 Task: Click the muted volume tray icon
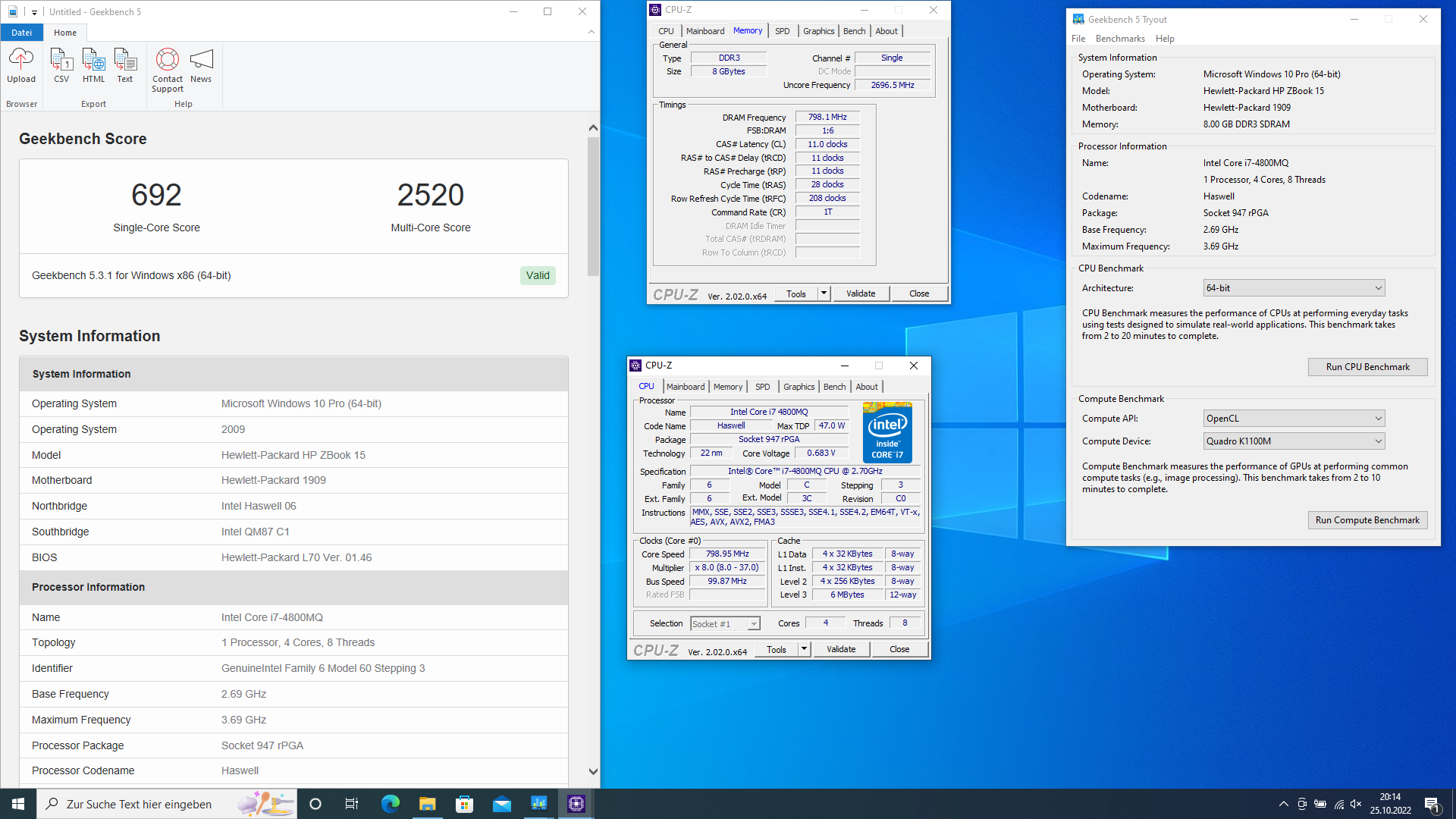[x=1357, y=804]
